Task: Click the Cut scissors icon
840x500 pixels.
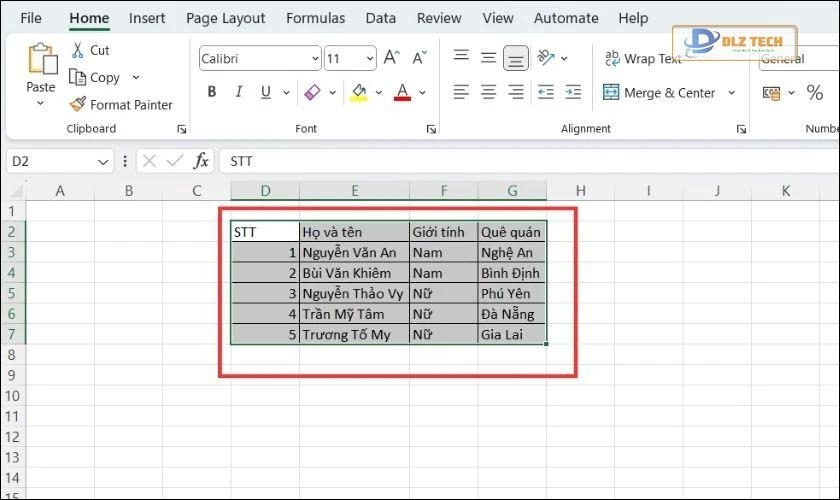Action: coord(78,51)
